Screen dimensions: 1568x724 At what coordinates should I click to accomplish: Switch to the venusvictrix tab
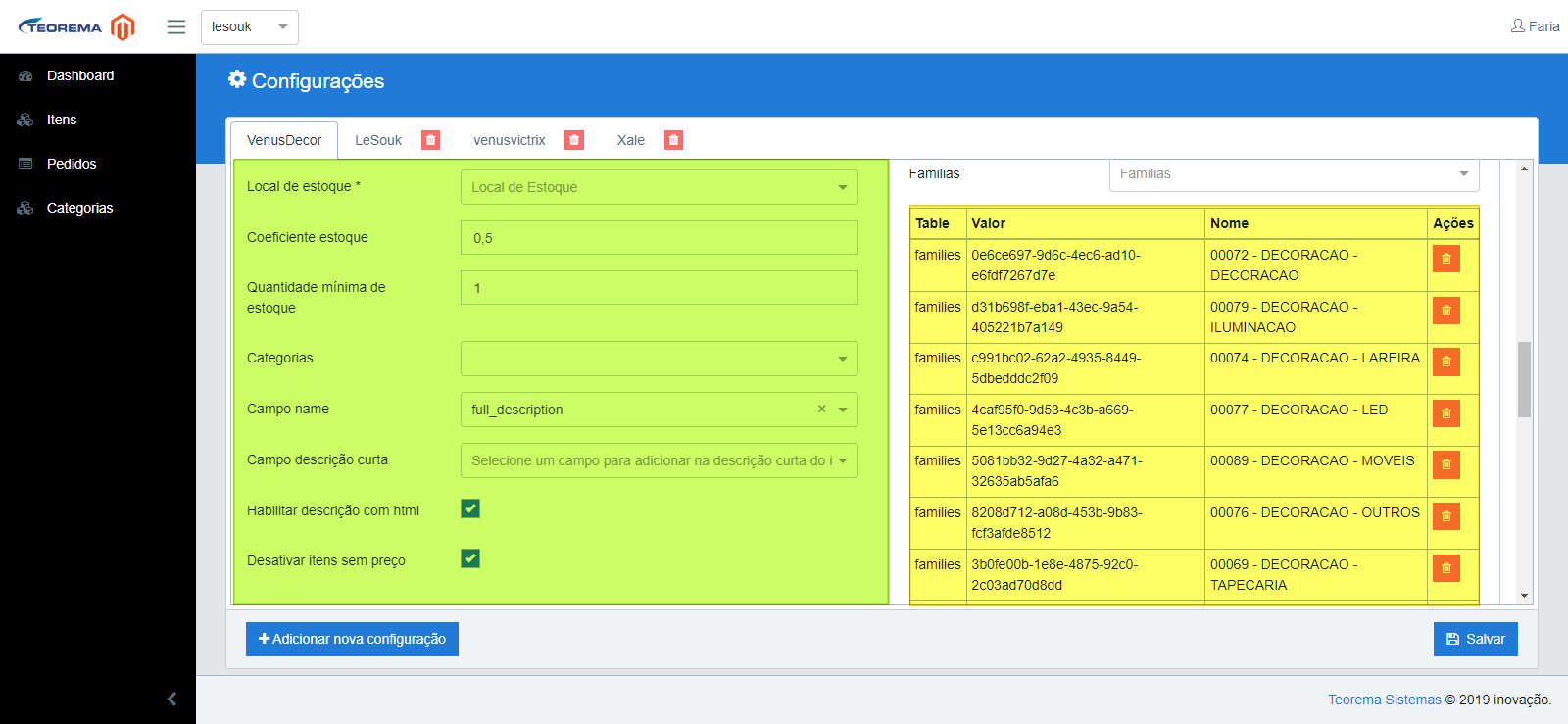510,140
